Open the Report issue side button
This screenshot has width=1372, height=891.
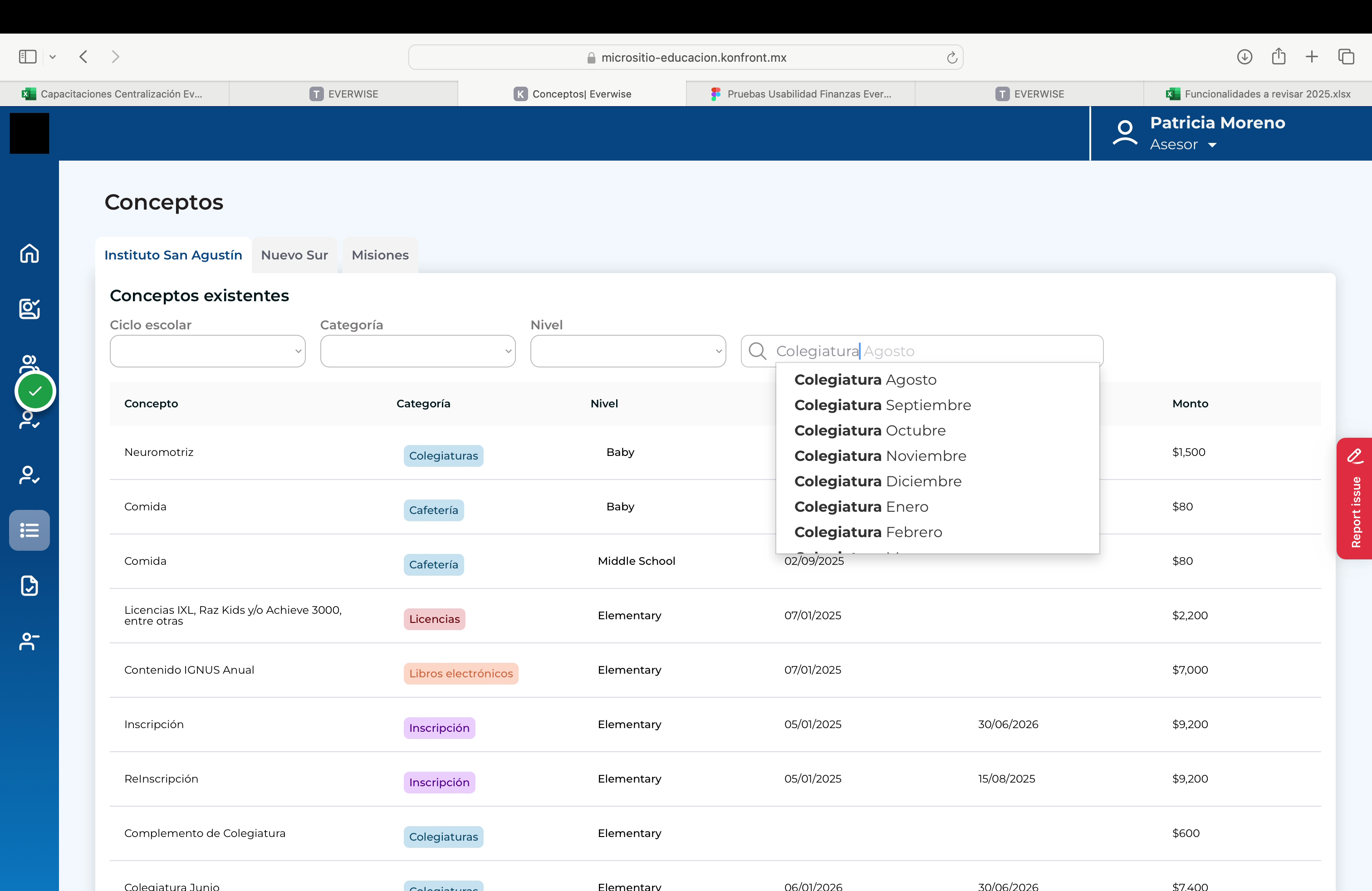[1354, 498]
